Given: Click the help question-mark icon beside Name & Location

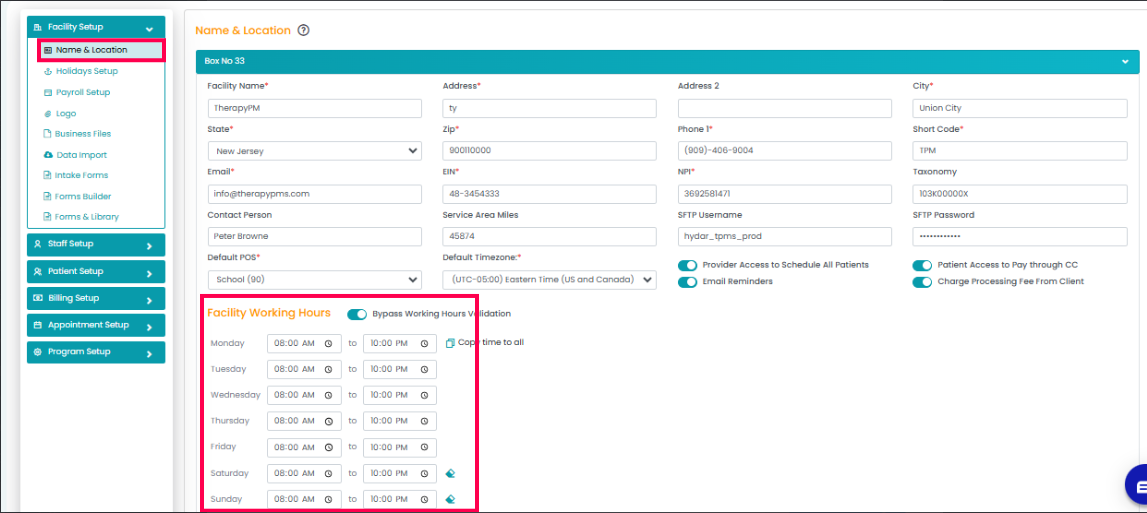Looking at the screenshot, I should pyautogui.click(x=304, y=31).
